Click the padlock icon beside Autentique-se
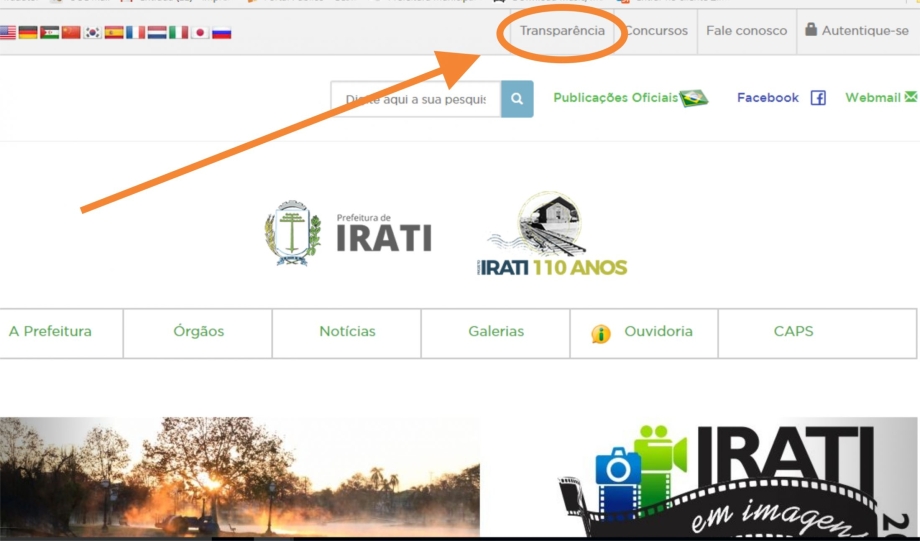Viewport: 920px width, 541px height. tap(811, 29)
